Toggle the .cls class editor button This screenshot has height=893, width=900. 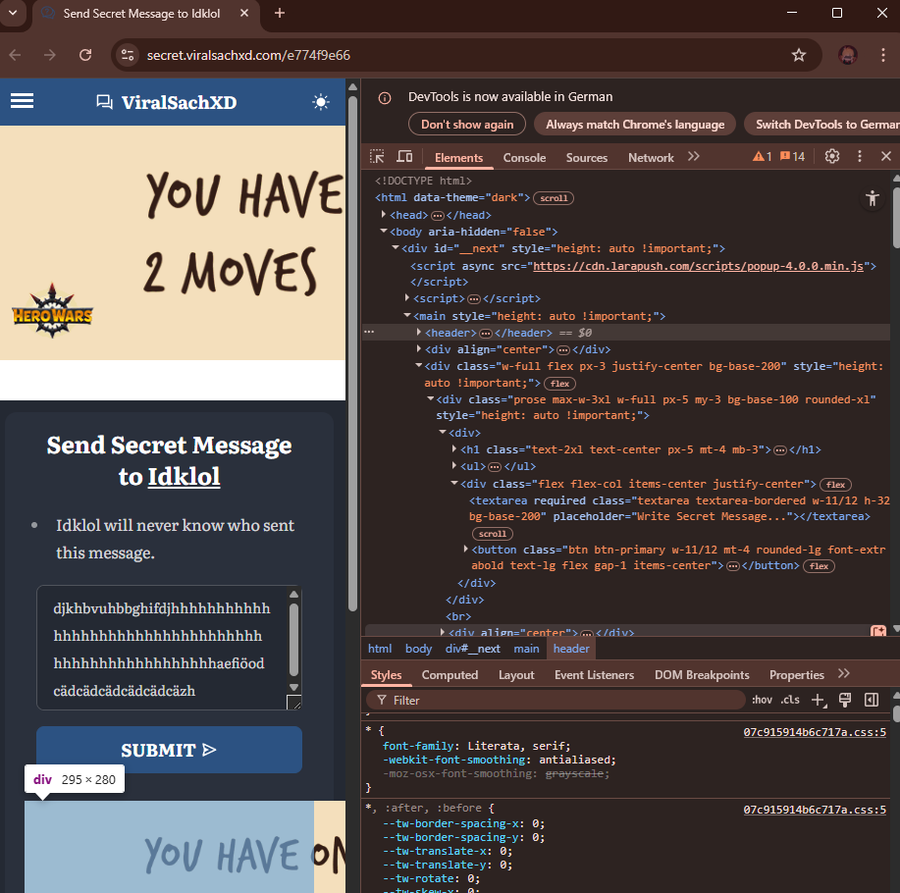tap(790, 700)
